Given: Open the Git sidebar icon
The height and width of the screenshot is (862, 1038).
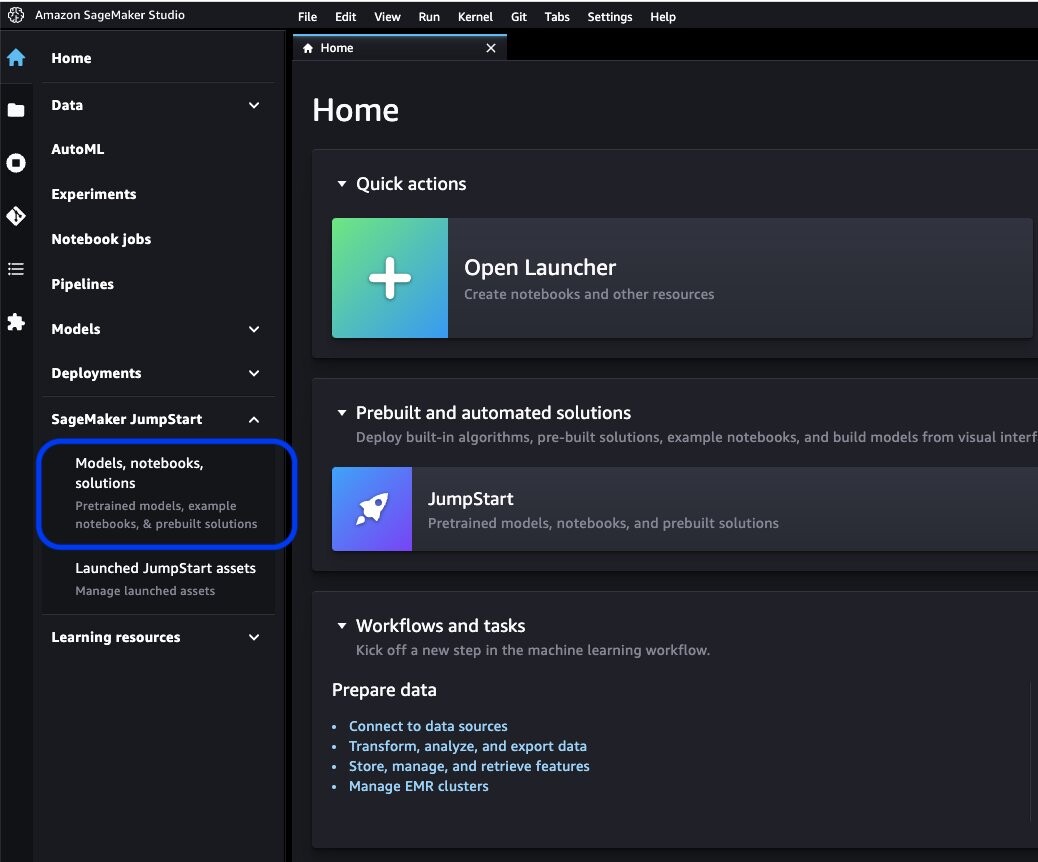Looking at the screenshot, I should coord(16,216).
